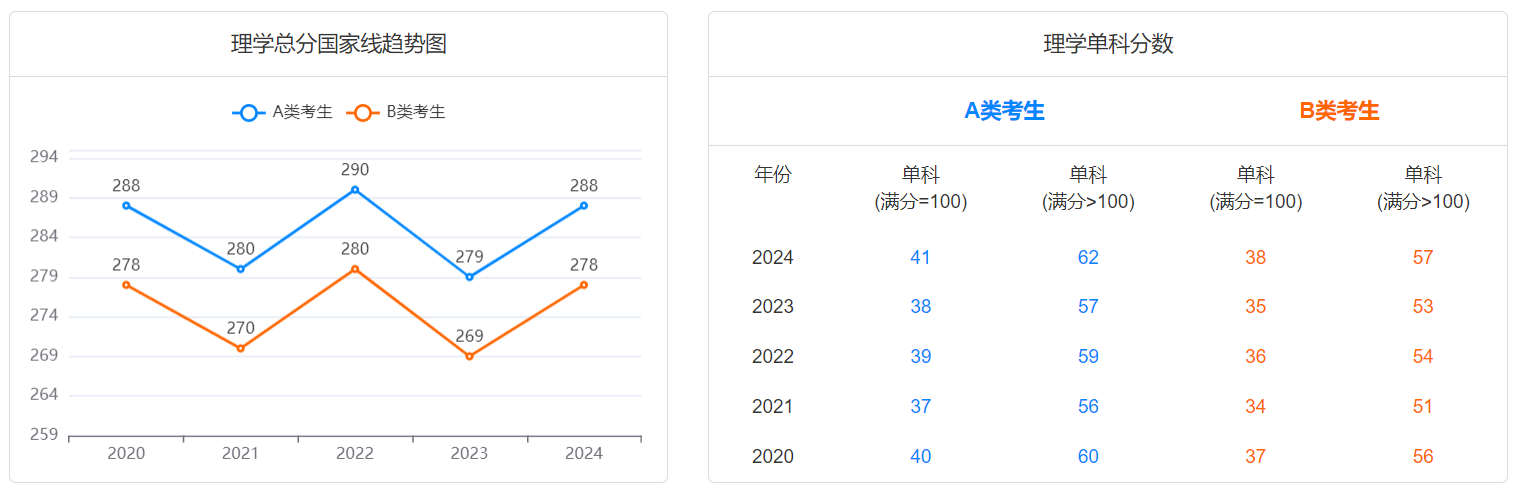Click orange score 56 in the 2020 row
Image resolution: width=1521 pixels, height=490 pixels.
point(1423,457)
